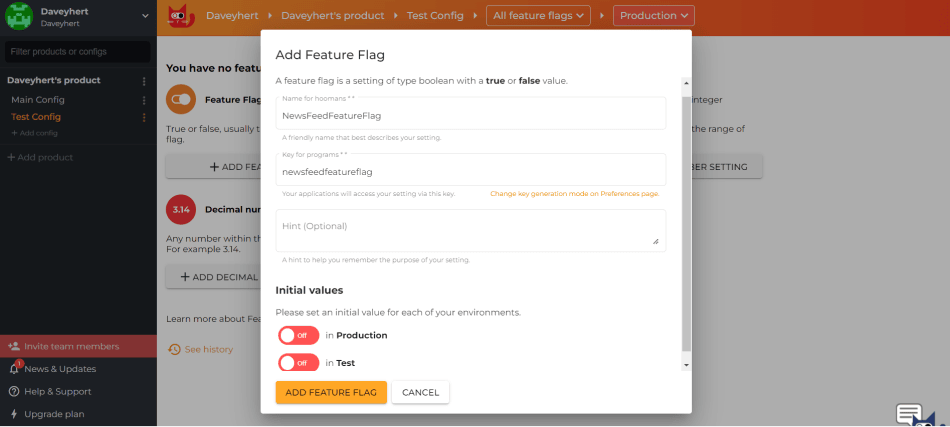Open the All feature flags dropdown

(538, 16)
